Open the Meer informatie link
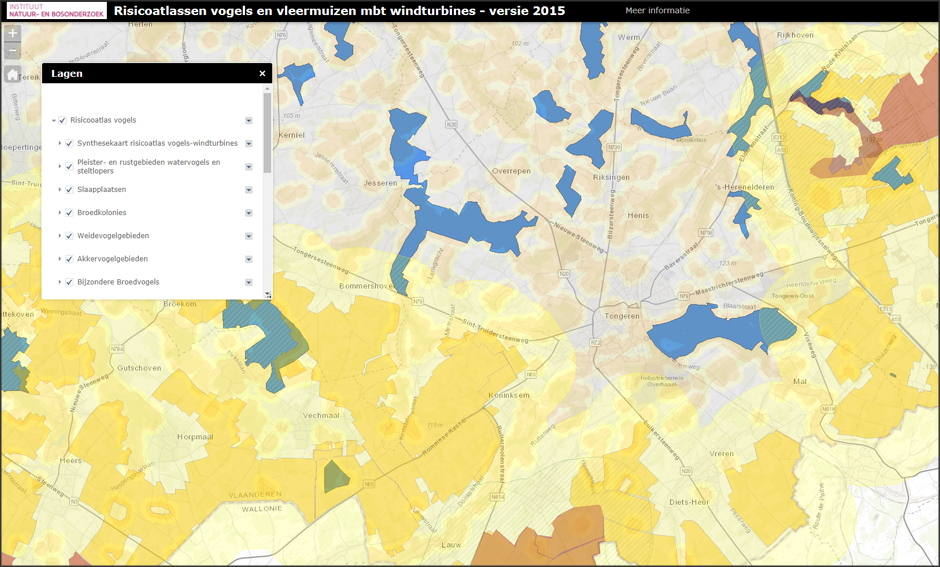 pos(658,10)
